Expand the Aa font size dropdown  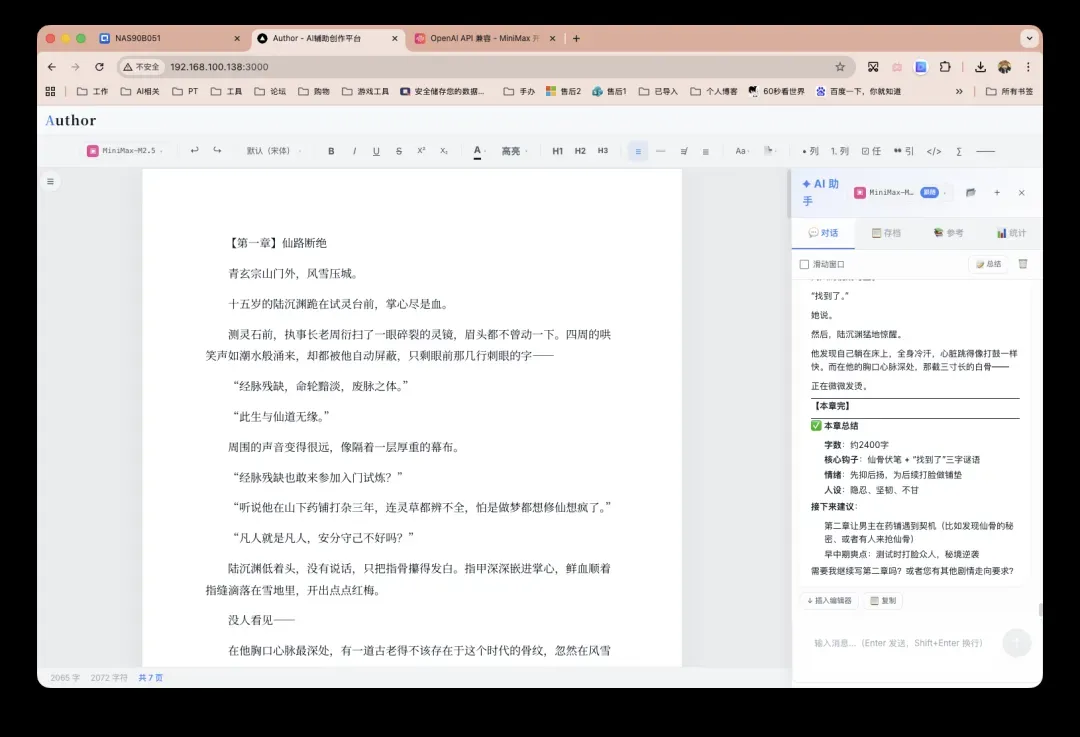point(741,151)
